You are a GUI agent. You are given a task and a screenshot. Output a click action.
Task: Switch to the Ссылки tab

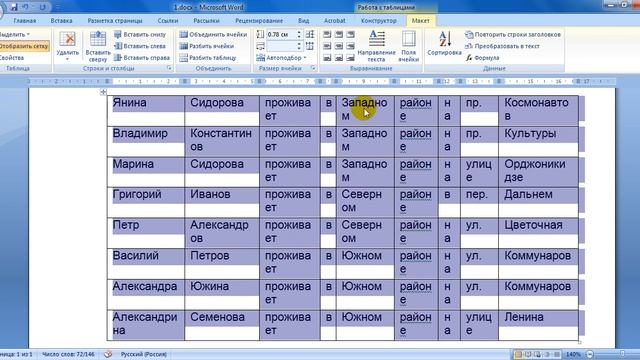click(x=168, y=20)
